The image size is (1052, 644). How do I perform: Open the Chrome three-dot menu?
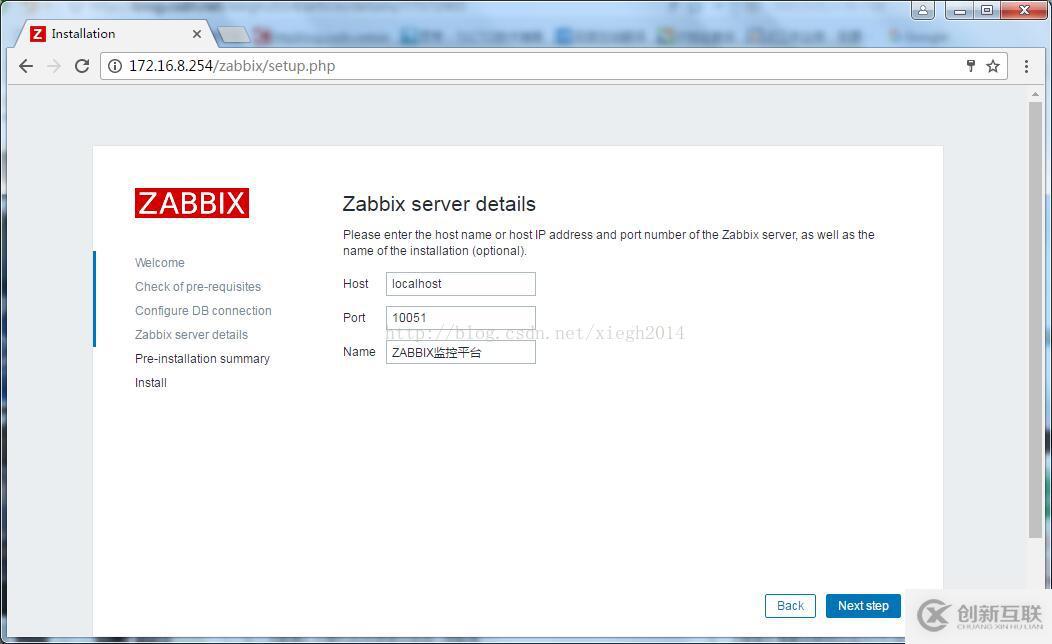1027,65
